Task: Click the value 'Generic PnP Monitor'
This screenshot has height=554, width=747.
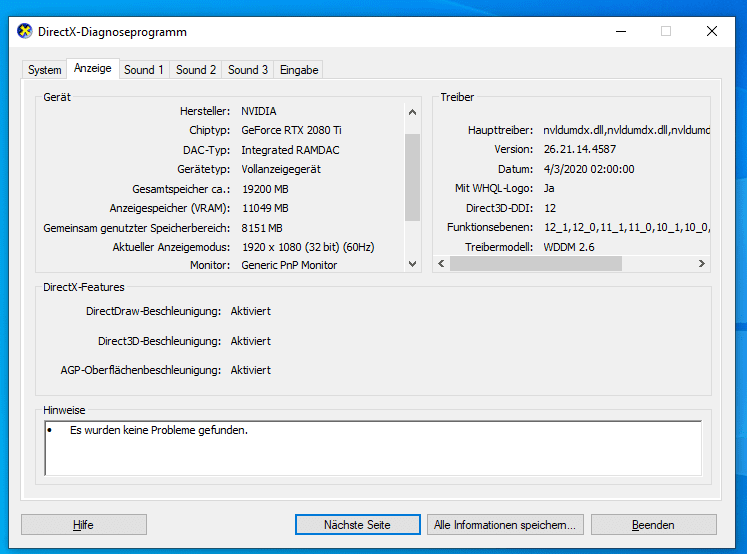Action: click(289, 265)
